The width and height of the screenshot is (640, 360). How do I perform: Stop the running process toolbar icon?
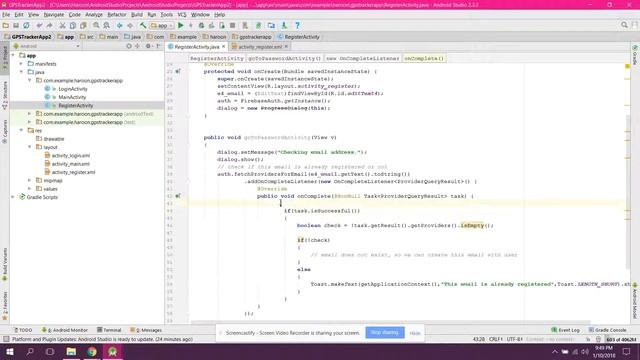click(232, 25)
